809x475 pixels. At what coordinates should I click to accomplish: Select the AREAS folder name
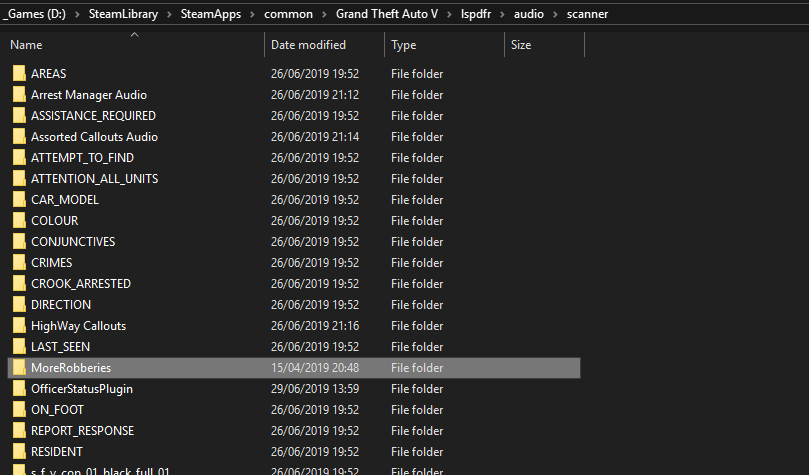click(x=48, y=74)
